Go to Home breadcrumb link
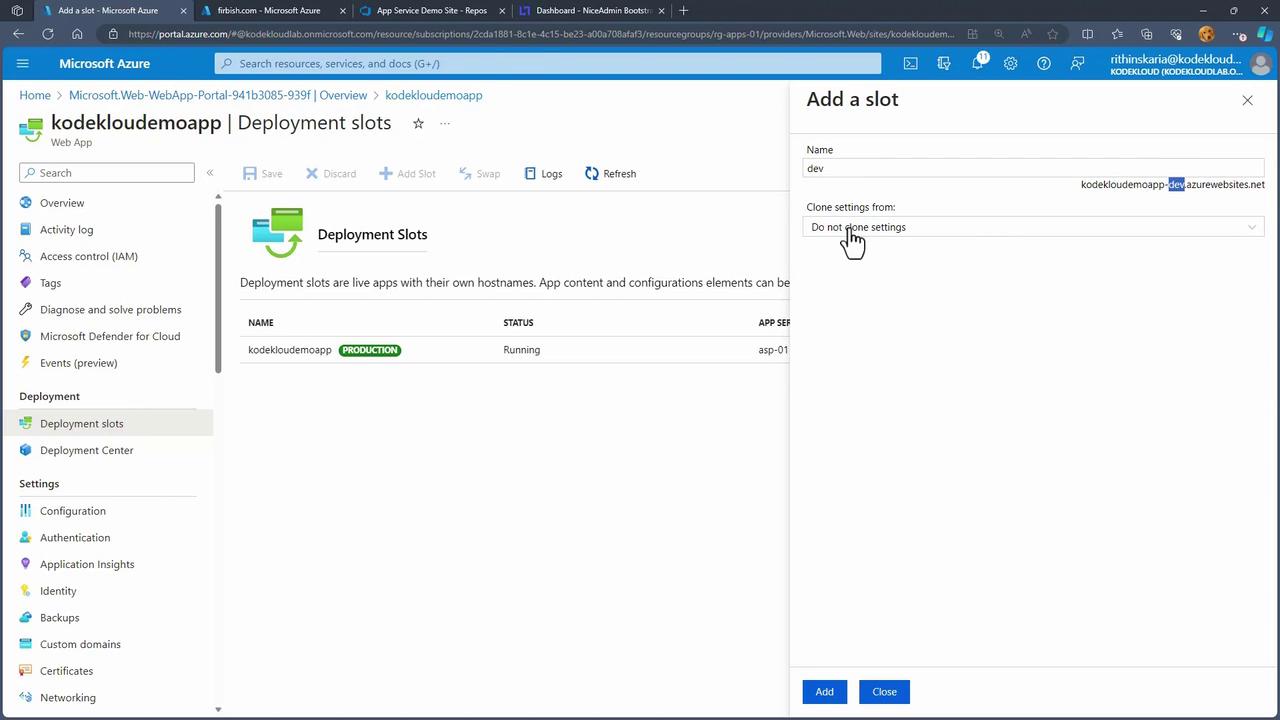The width and height of the screenshot is (1280, 720). coord(35,95)
